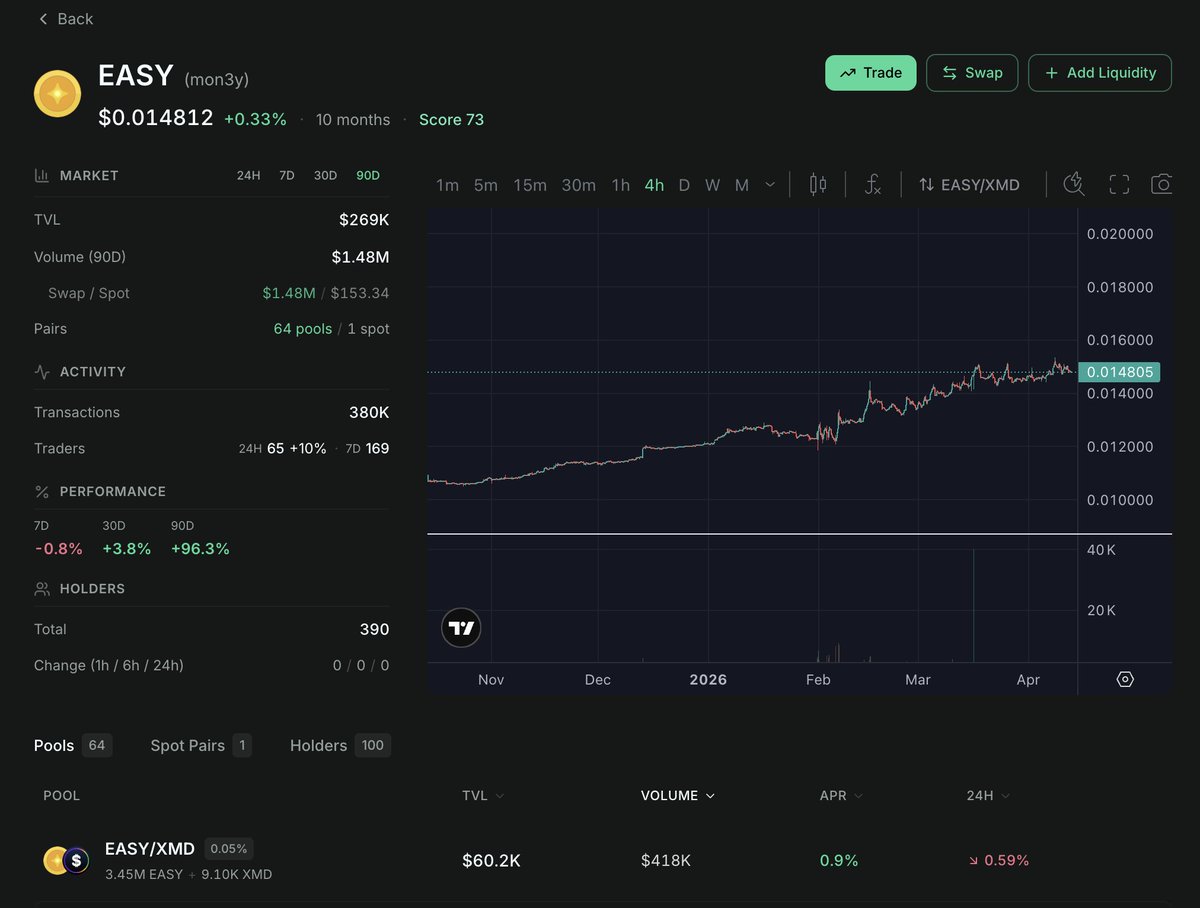Sort pools by APR column
The width and height of the screenshot is (1200, 908).
(x=840, y=796)
